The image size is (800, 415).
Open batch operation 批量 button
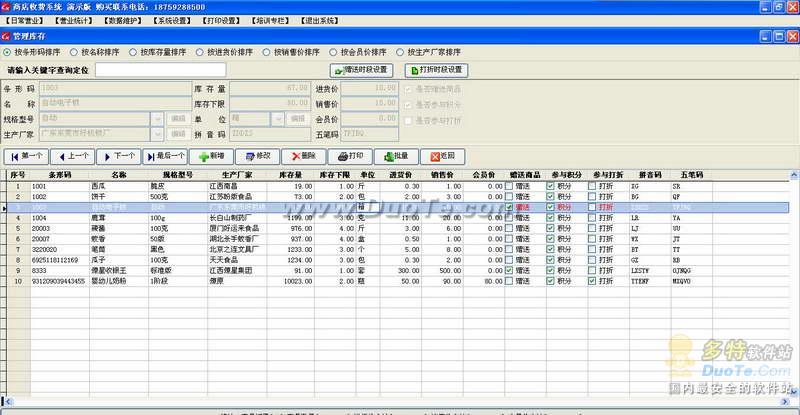pos(396,157)
